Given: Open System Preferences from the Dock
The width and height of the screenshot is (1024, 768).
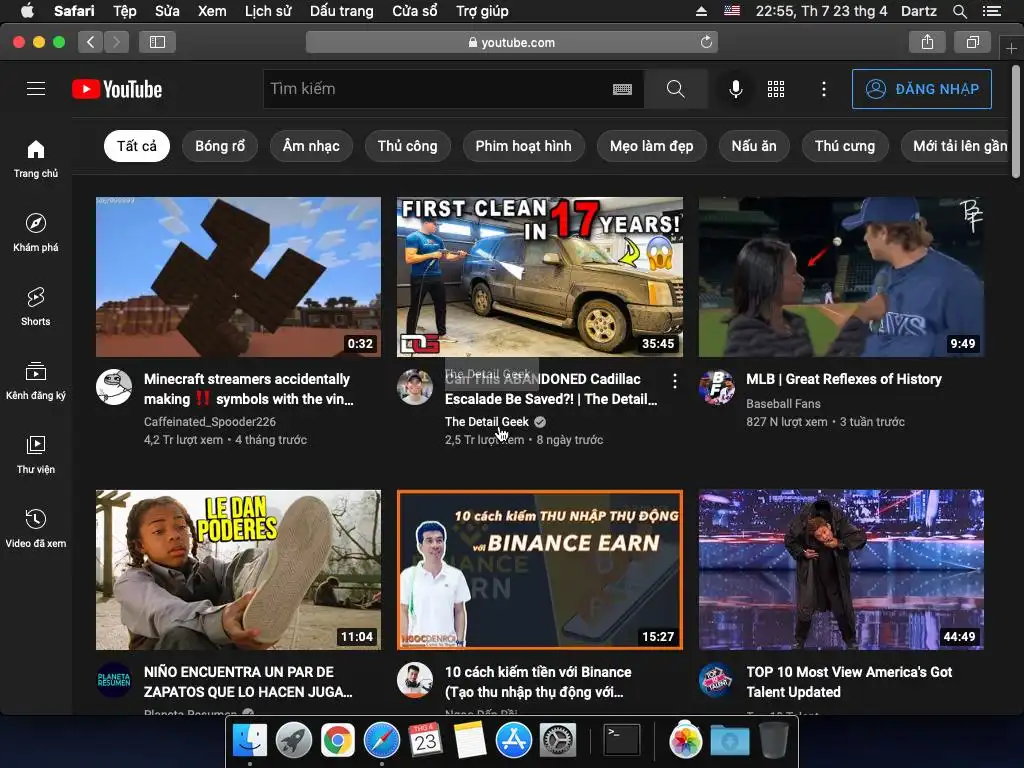Looking at the screenshot, I should 558,741.
